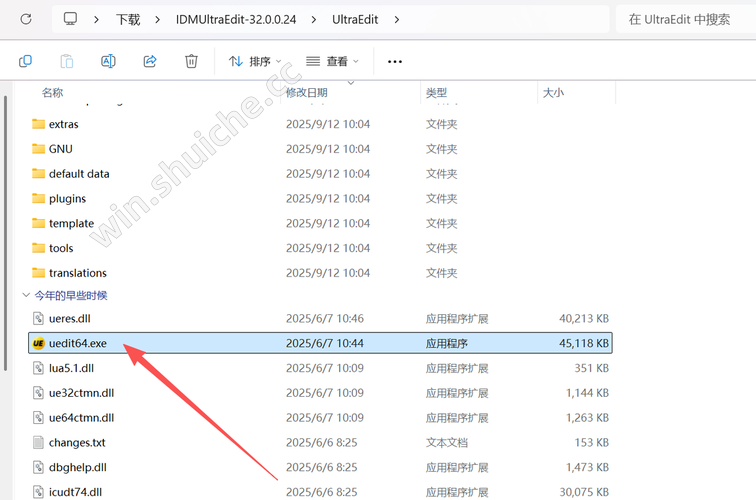The height and width of the screenshot is (500, 756).
Task: Select the plugins folder icon
Action: click(x=38, y=198)
